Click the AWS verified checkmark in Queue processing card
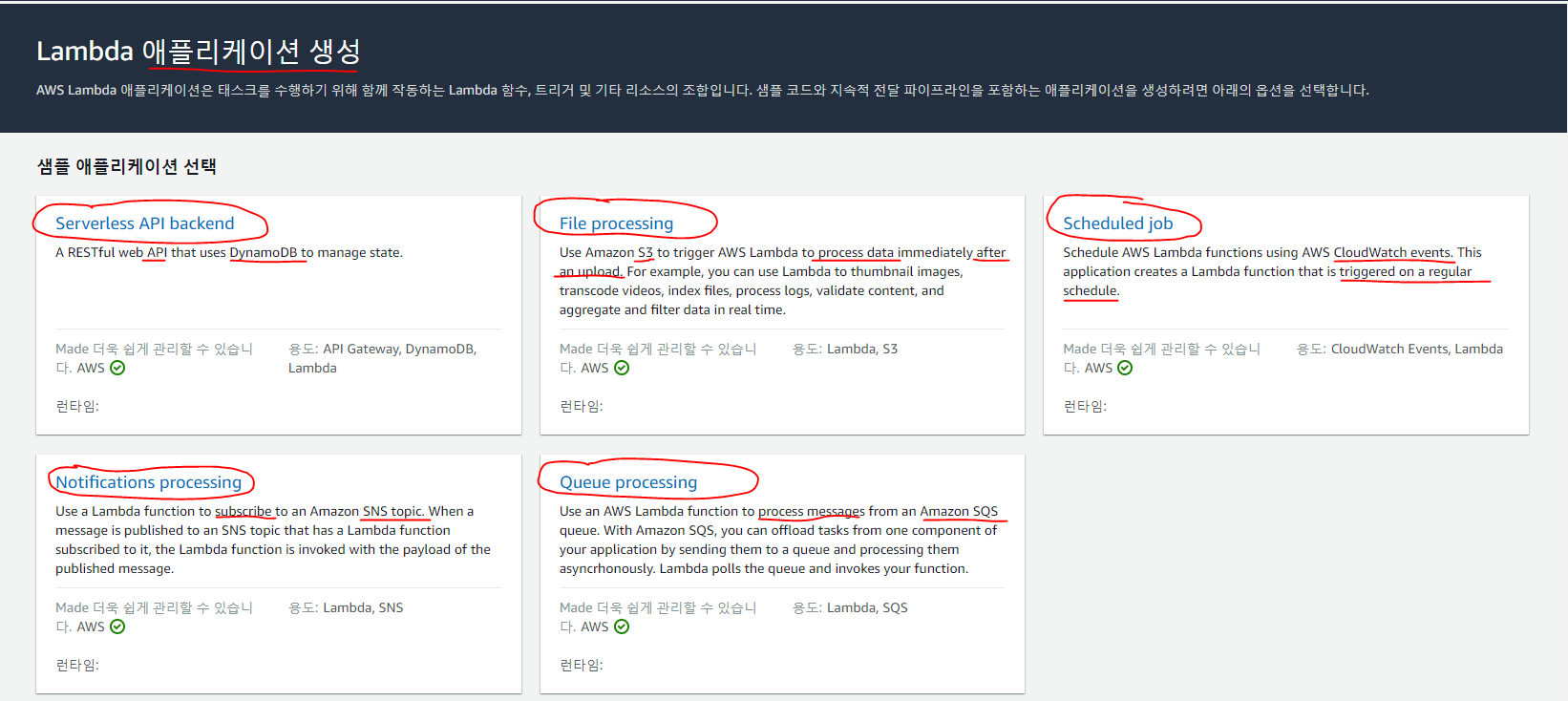Image resolution: width=1568 pixels, height=701 pixels. (x=622, y=627)
